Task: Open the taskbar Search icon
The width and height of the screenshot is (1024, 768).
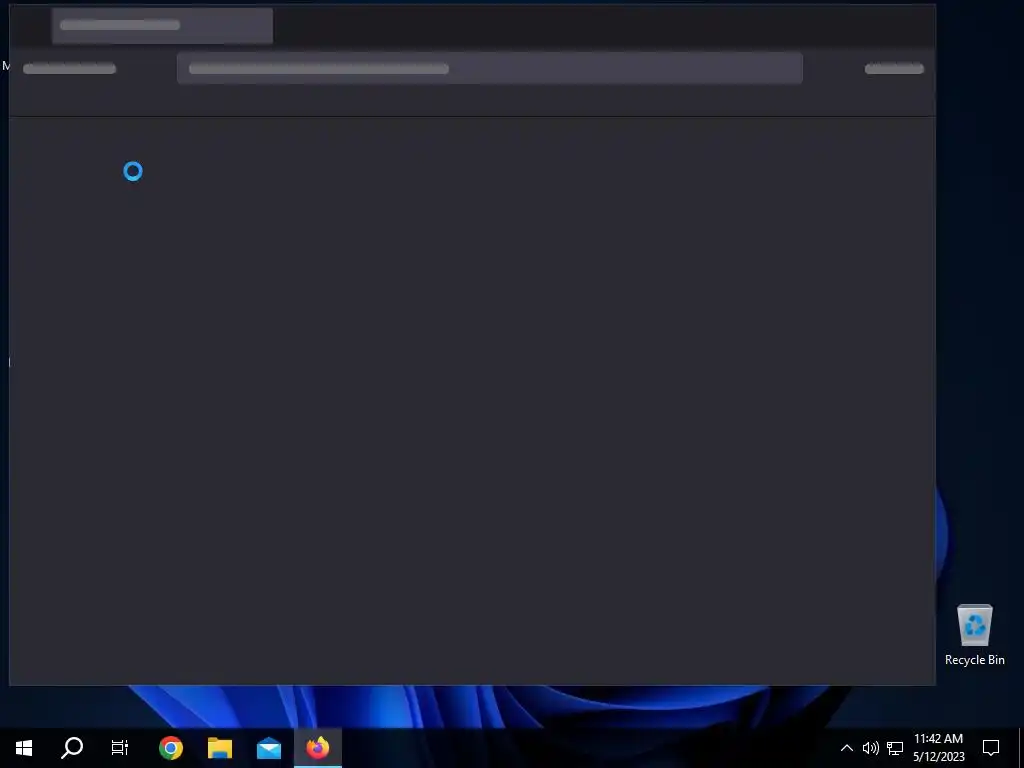Action: tap(72, 748)
